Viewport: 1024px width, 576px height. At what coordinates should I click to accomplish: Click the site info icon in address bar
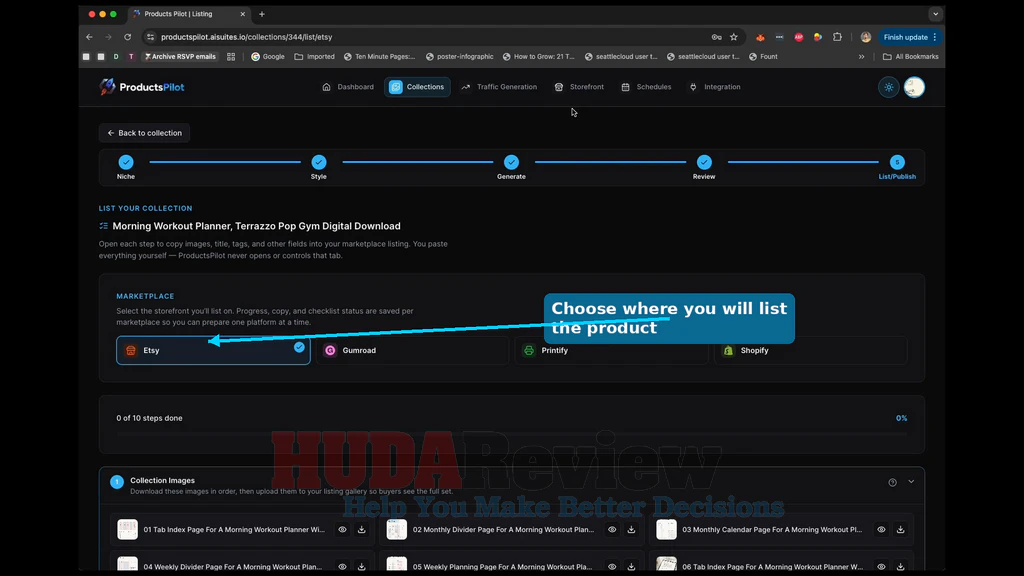tap(151, 37)
